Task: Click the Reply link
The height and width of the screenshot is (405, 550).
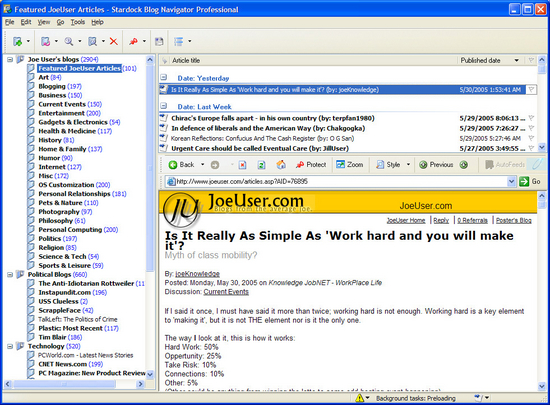Action: [x=441, y=220]
